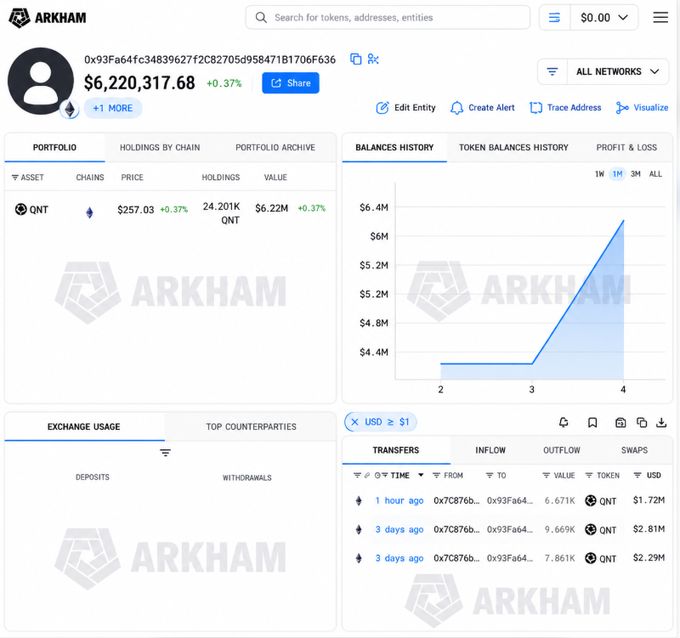Viewport: 680px width, 638px height.
Task: Click the link filter icon in transfers header
Action: click(x=367, y=475)
